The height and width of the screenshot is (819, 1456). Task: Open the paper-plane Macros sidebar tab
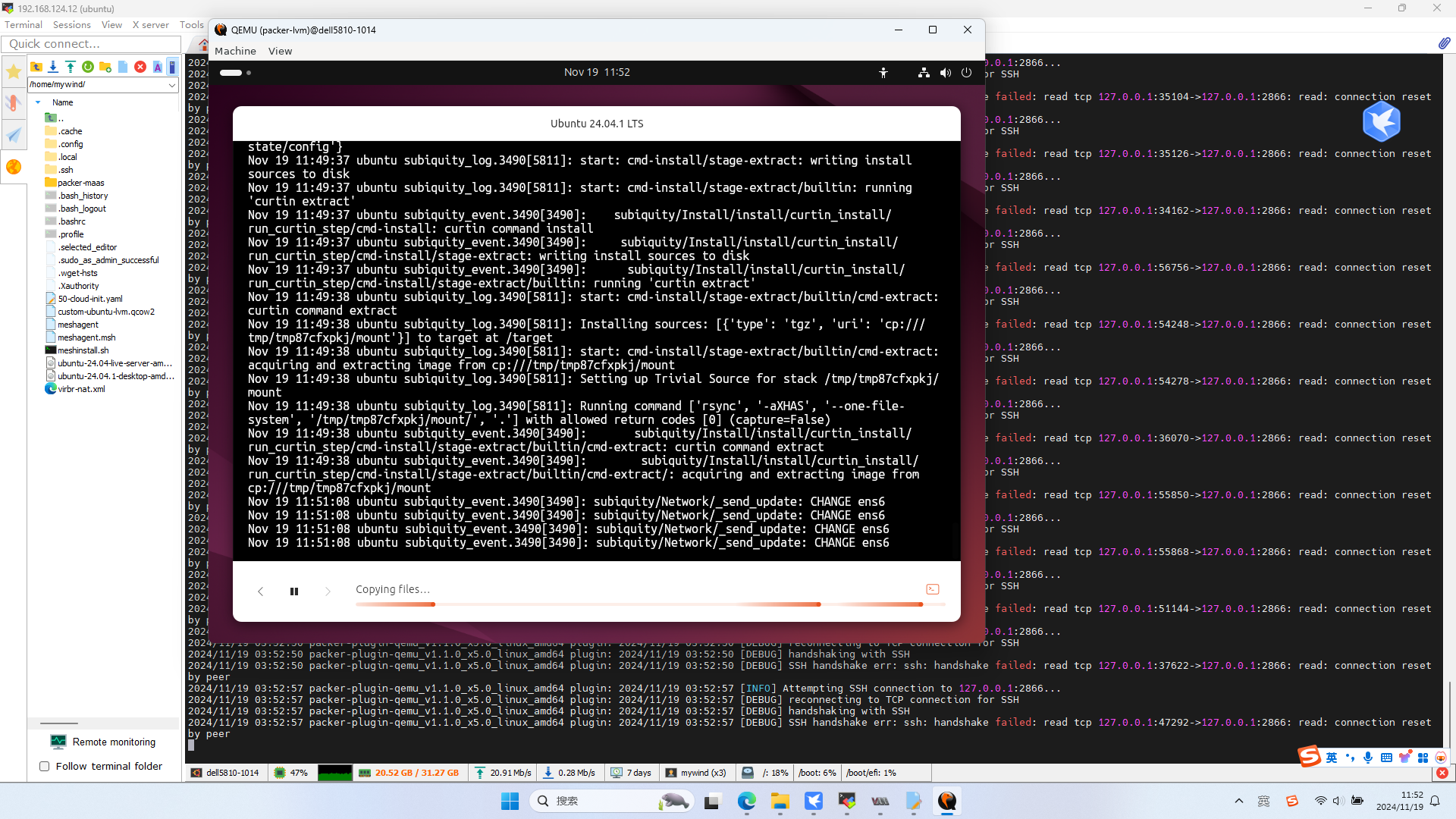point(14,135)
